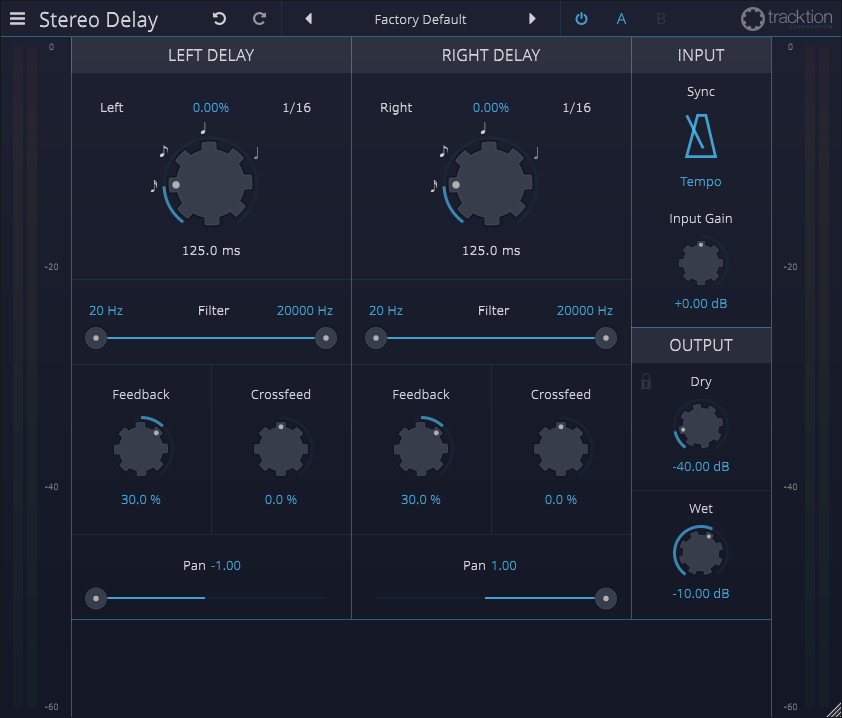Viewport: 842px width, 718px height.
Task: Click the Left Pan slider handle
Action: 96,598
